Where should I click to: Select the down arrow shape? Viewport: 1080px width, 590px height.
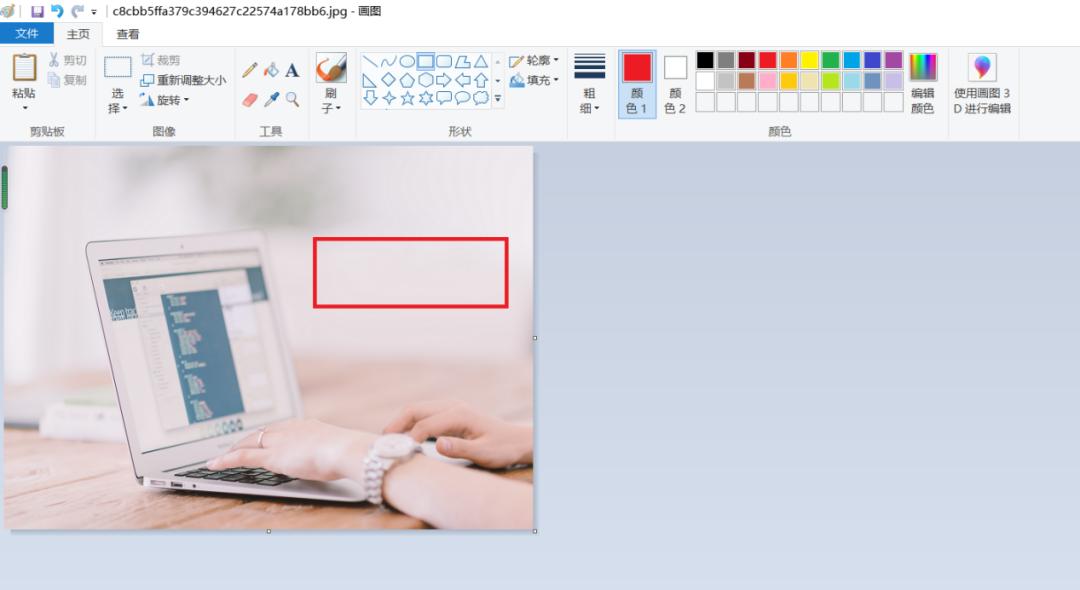tap(370, 98)
